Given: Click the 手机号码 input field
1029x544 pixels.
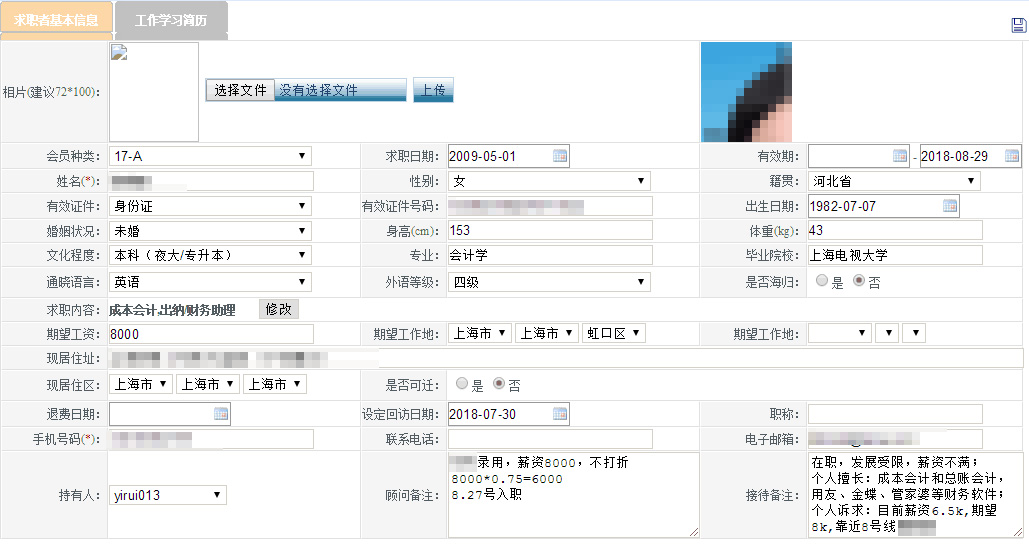Looking at the screenshot, I should click(x=211, y=439).
